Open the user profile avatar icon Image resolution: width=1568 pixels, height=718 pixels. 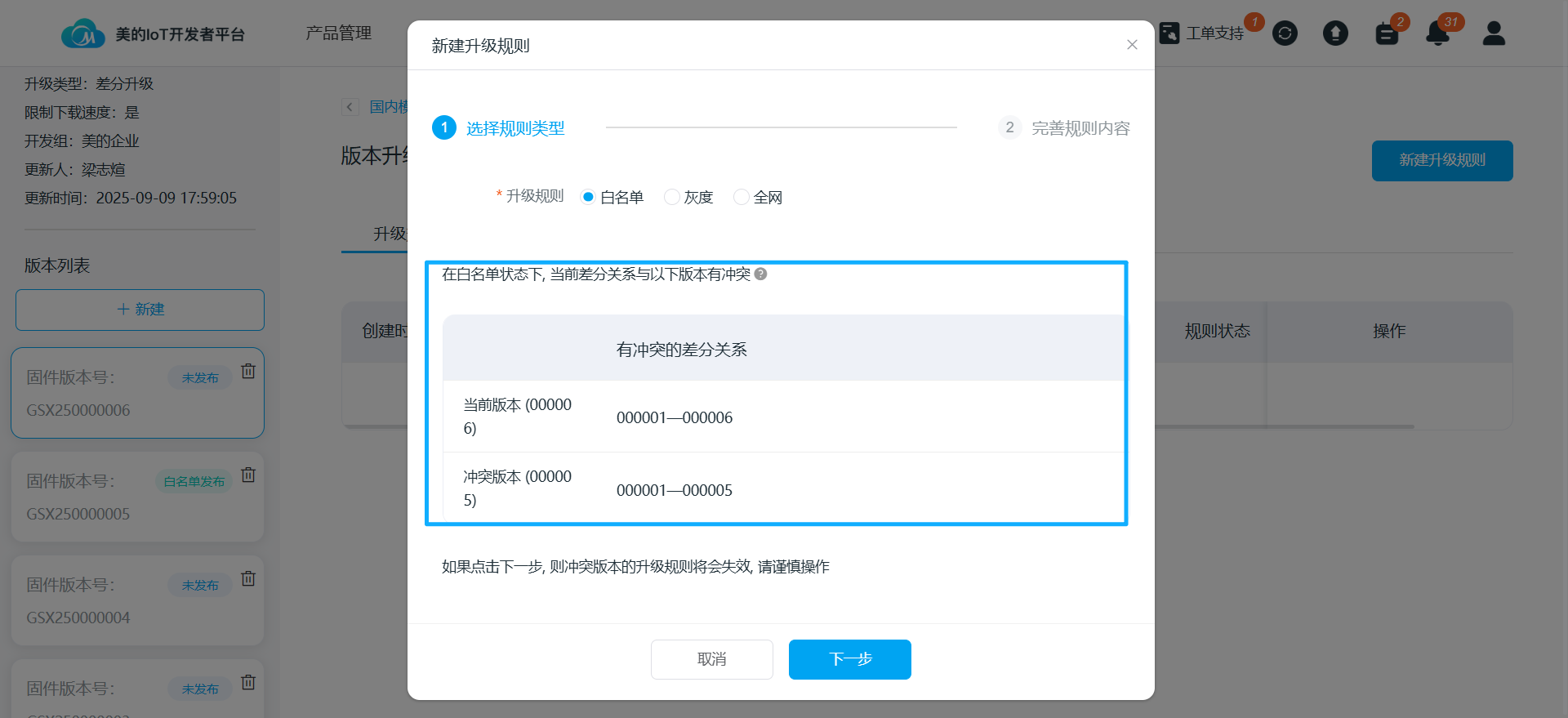click(x=1494, y=33)
